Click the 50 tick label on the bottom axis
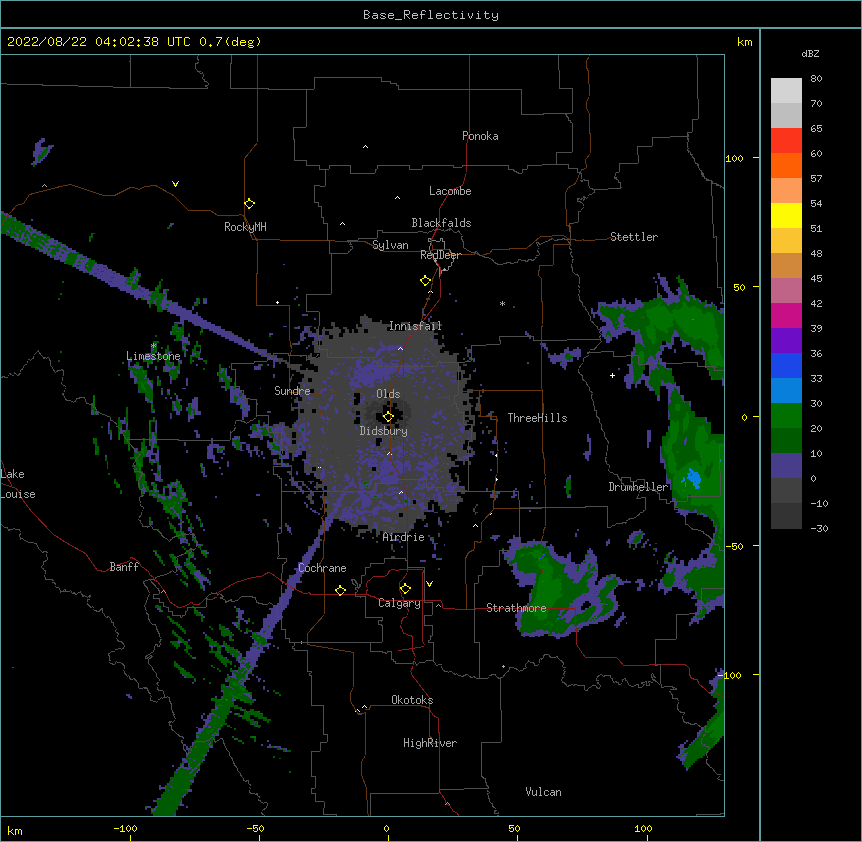Viewport: 862px width, 842px height. (513, 828)
